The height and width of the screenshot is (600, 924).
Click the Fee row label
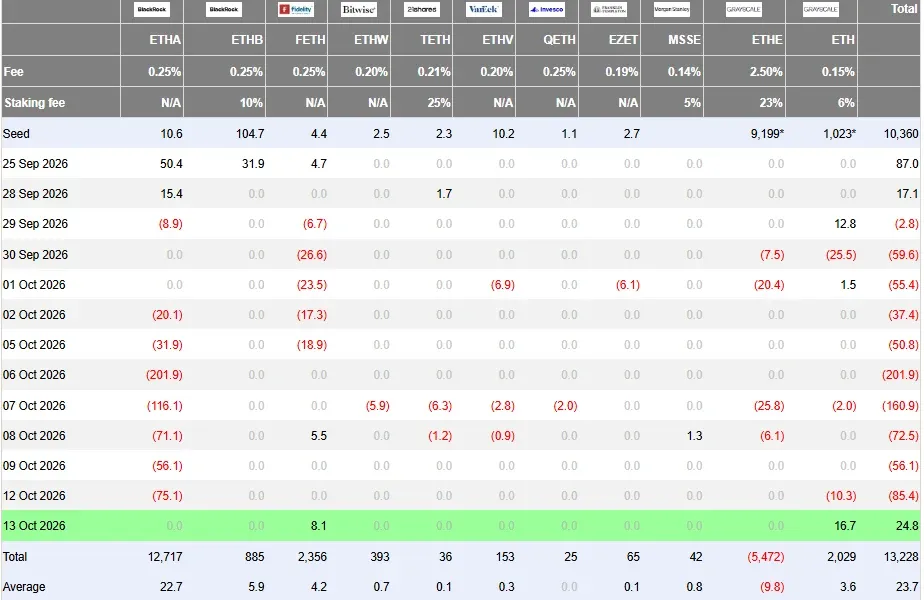pos(14,71)
